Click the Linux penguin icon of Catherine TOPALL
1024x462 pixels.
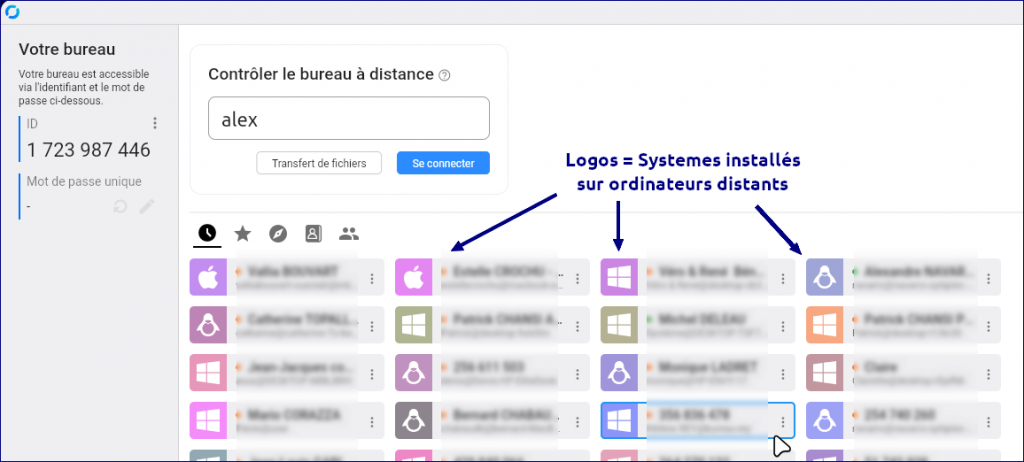pyautogui.click(x=207, y=325)
